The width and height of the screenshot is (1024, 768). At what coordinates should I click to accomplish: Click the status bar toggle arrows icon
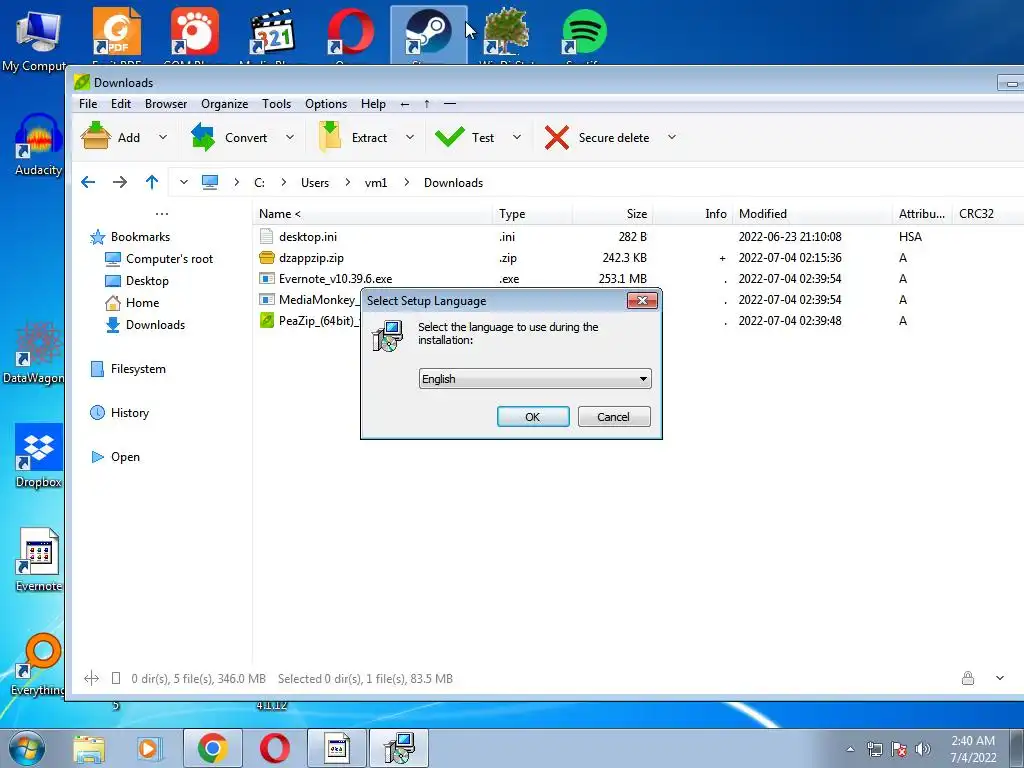point(91,679)
